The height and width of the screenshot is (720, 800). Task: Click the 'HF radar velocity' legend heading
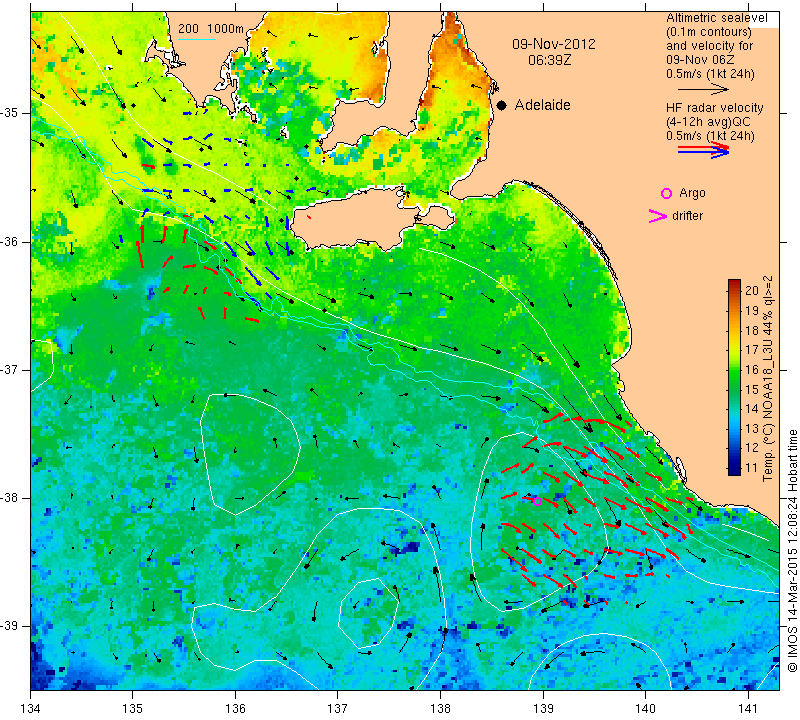click(714, 108)
